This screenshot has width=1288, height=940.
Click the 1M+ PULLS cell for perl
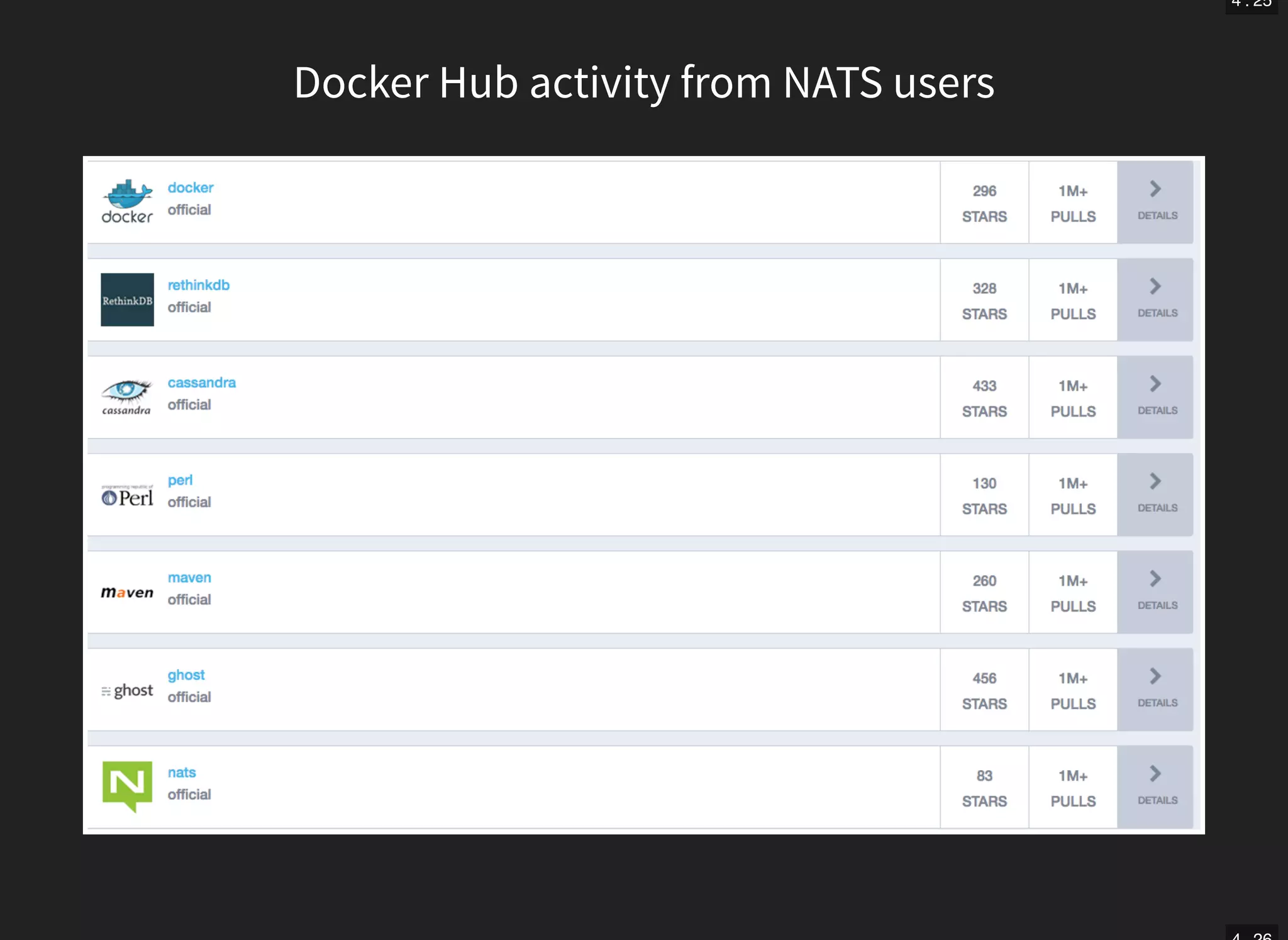[x=1074, y=496]
